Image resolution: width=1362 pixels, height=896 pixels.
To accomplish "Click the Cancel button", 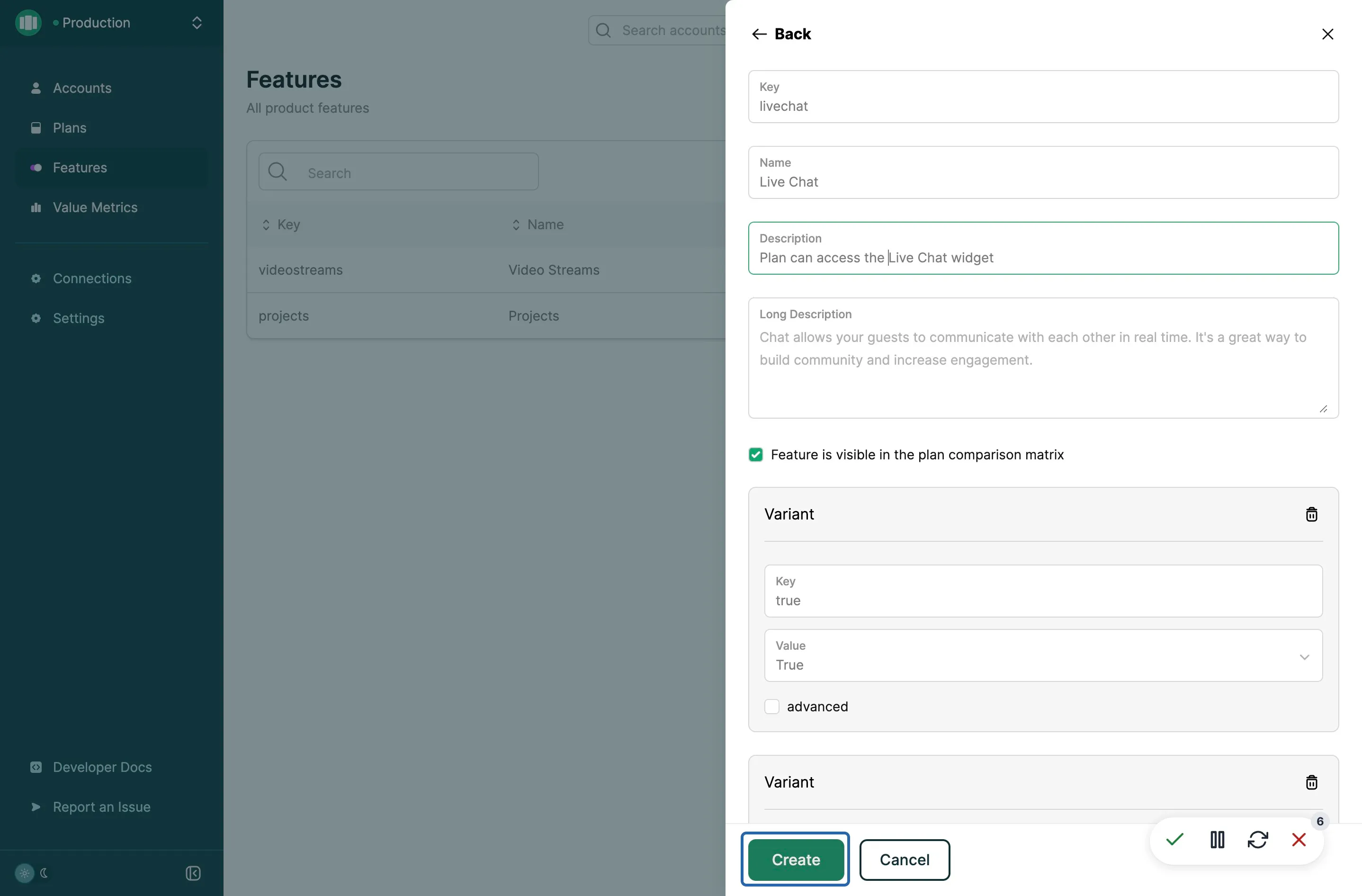I will pyautogui.click(x=904, y=860).
